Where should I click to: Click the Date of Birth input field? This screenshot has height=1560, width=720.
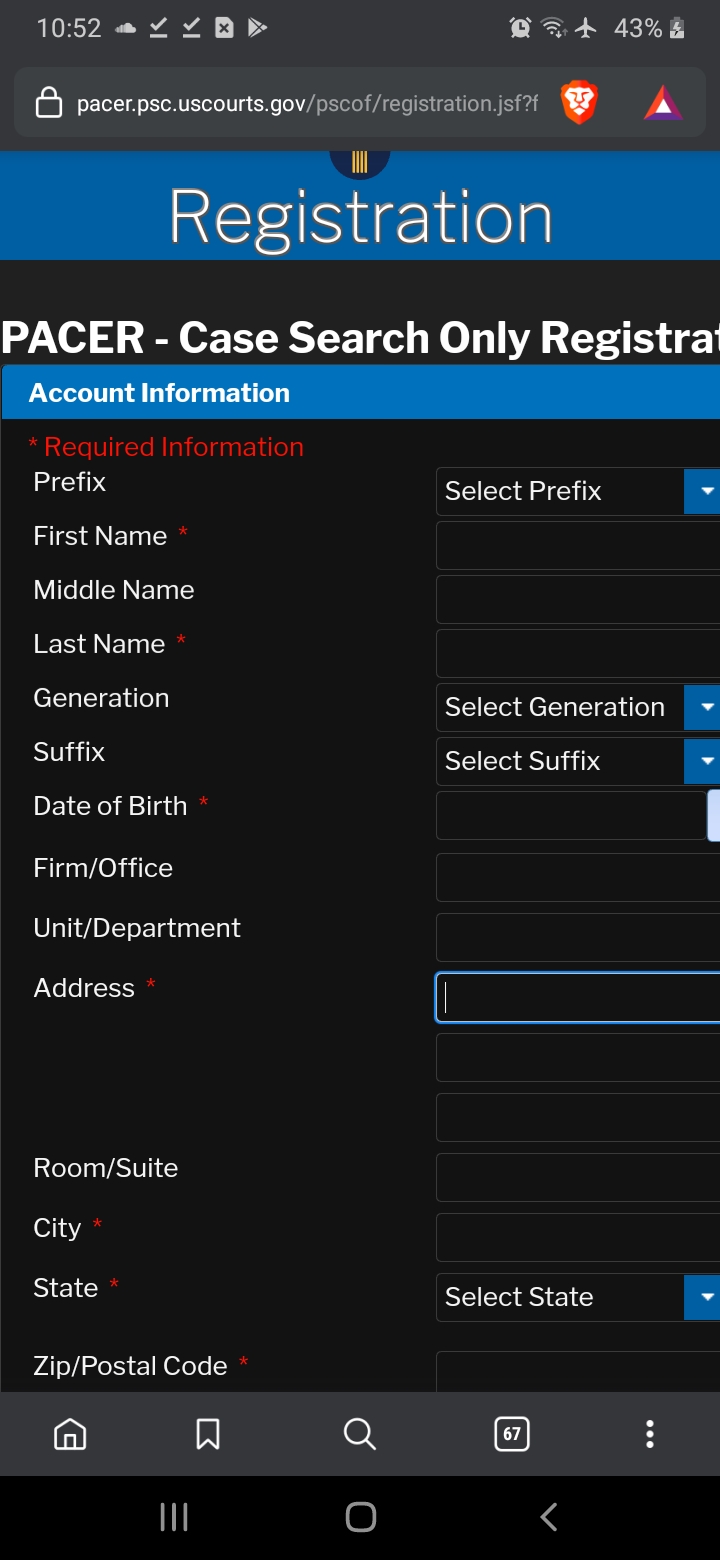click(571, 815)
